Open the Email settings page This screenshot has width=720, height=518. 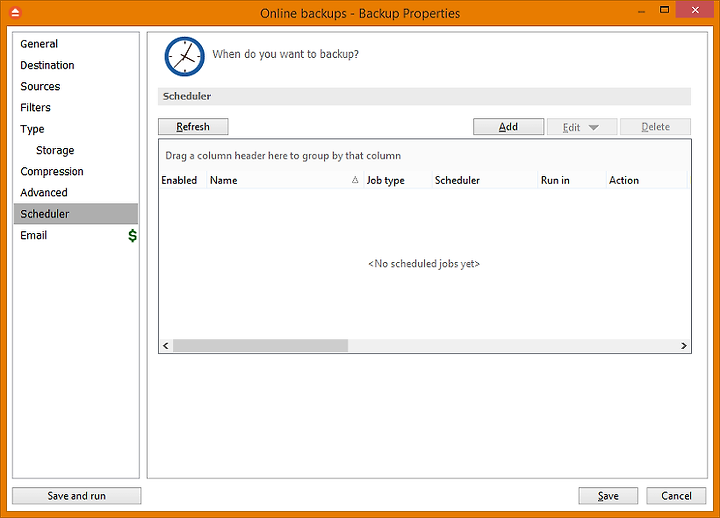tap(76, 235)
